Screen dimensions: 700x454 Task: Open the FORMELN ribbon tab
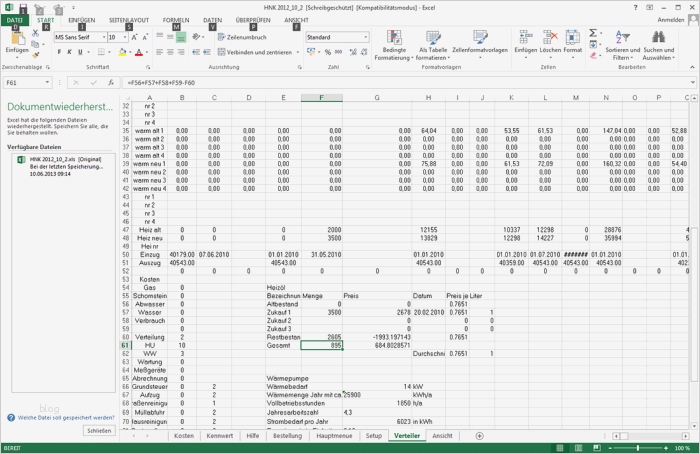[x=176, y=20]
